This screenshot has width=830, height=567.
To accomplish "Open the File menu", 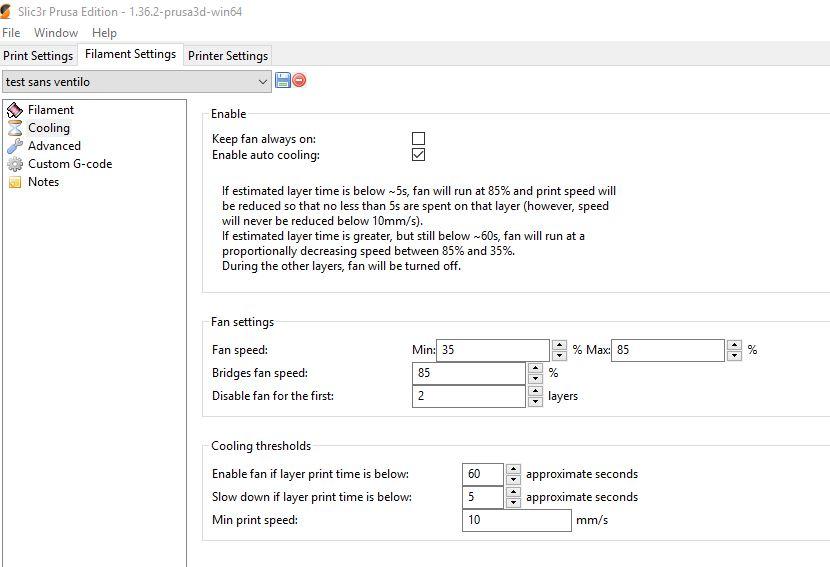I will (x=11, y=33).
